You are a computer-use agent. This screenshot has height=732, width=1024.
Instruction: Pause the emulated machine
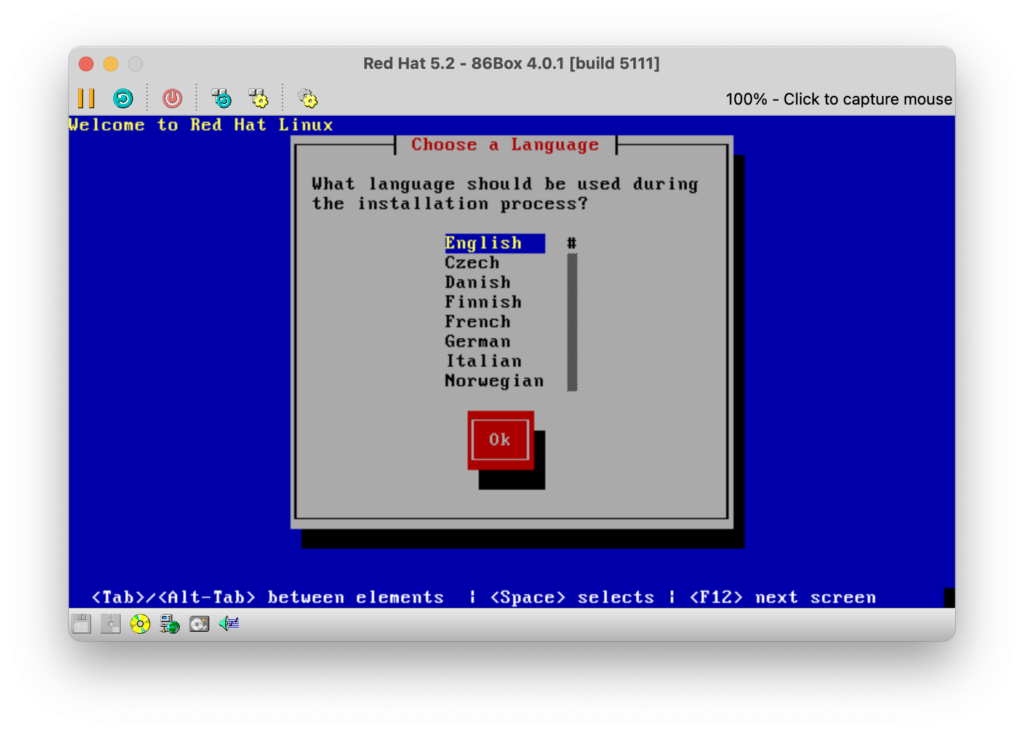[x=86, y=99]
